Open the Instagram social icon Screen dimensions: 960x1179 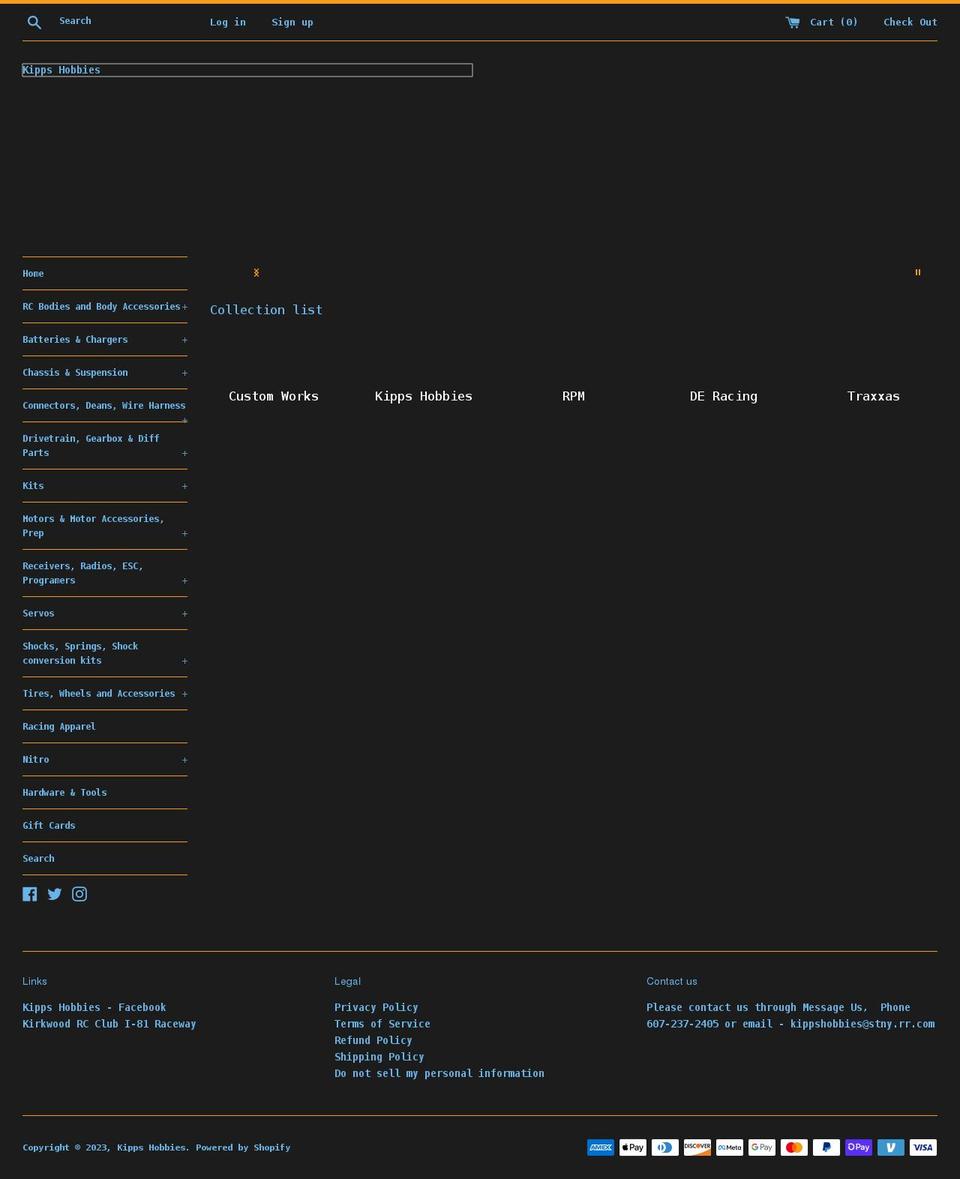80,894
